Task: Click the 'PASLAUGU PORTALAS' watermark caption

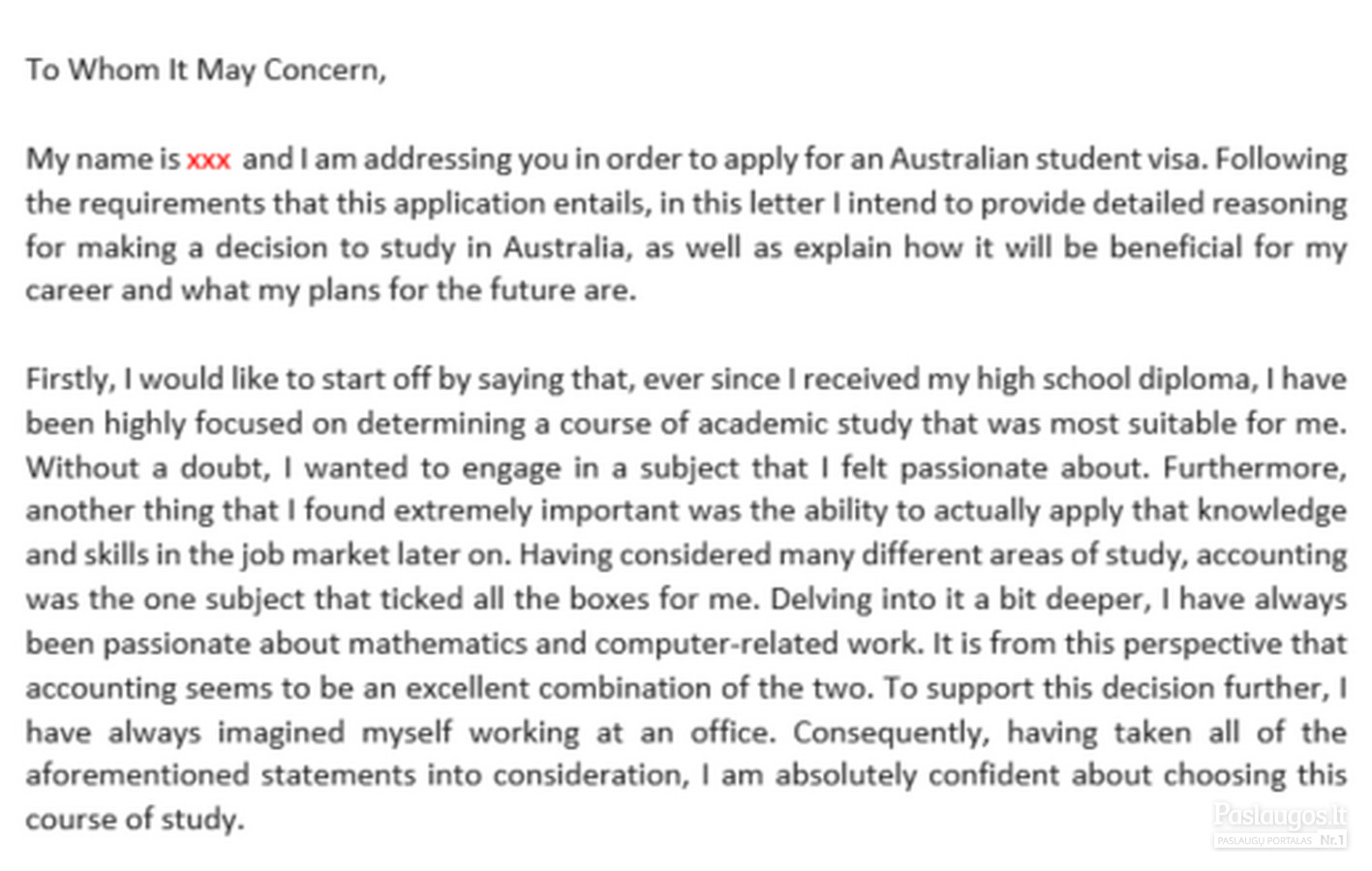Action: [x=1265, y=840]
